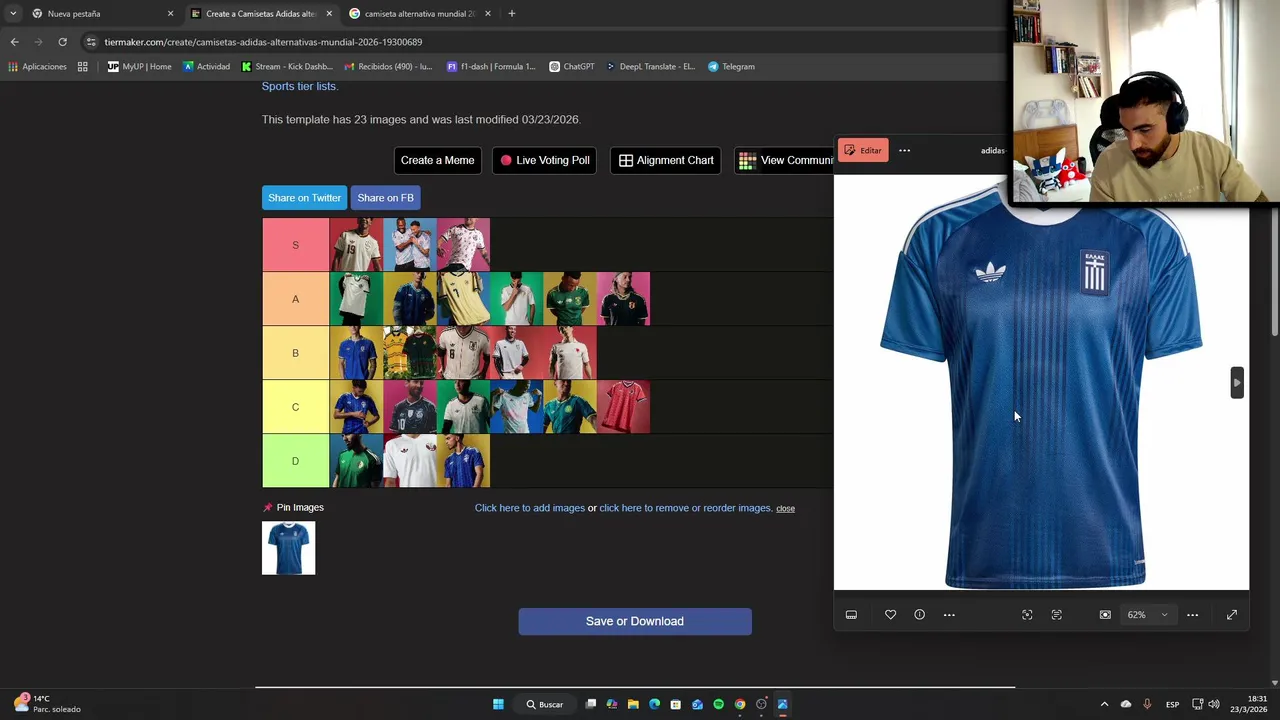Open the ellipsis menu beside Editar
Image resolution: width=1280 pixels, height=720 pixels.
click(x=904, y=150)
